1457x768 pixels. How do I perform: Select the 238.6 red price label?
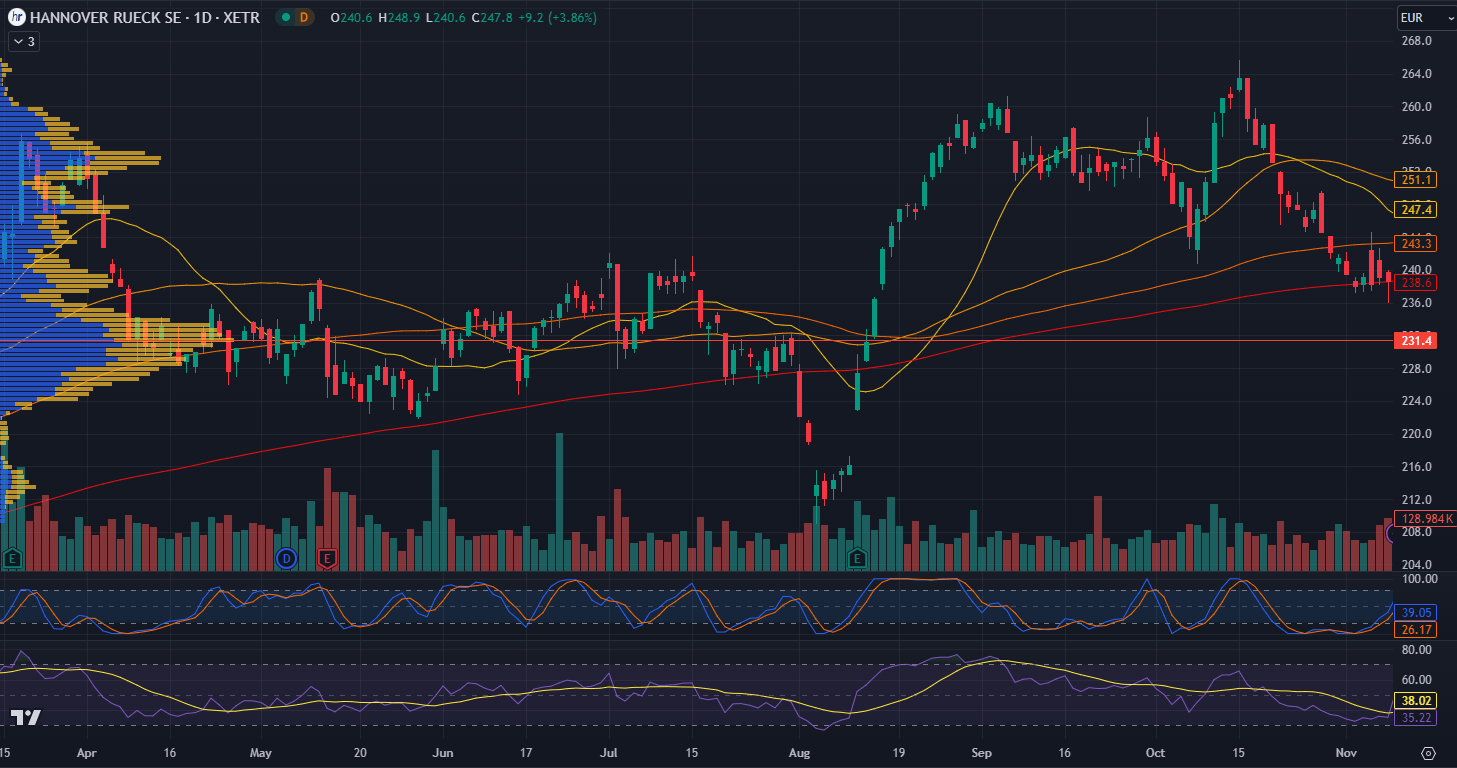pyautogui.click(x=1415, y=283)
